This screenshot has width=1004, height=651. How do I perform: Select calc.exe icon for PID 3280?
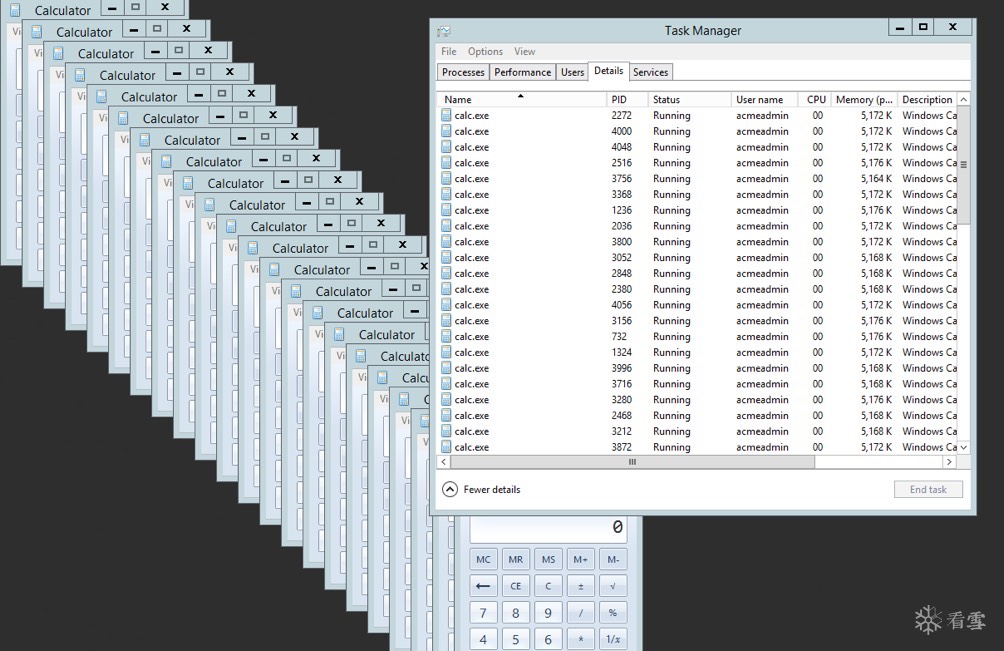(x=446, y=399)
